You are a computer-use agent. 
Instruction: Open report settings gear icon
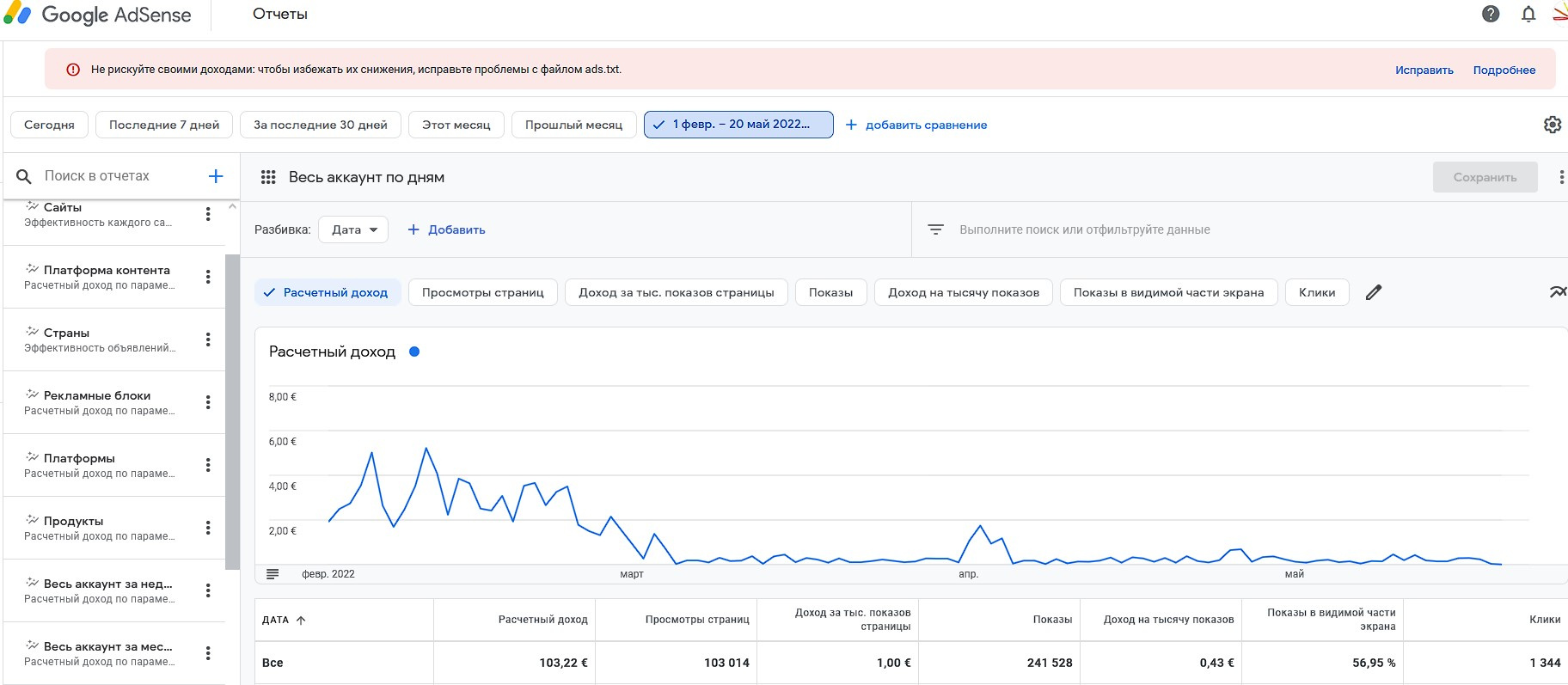pyautogui.click(x=1553, y=125)
